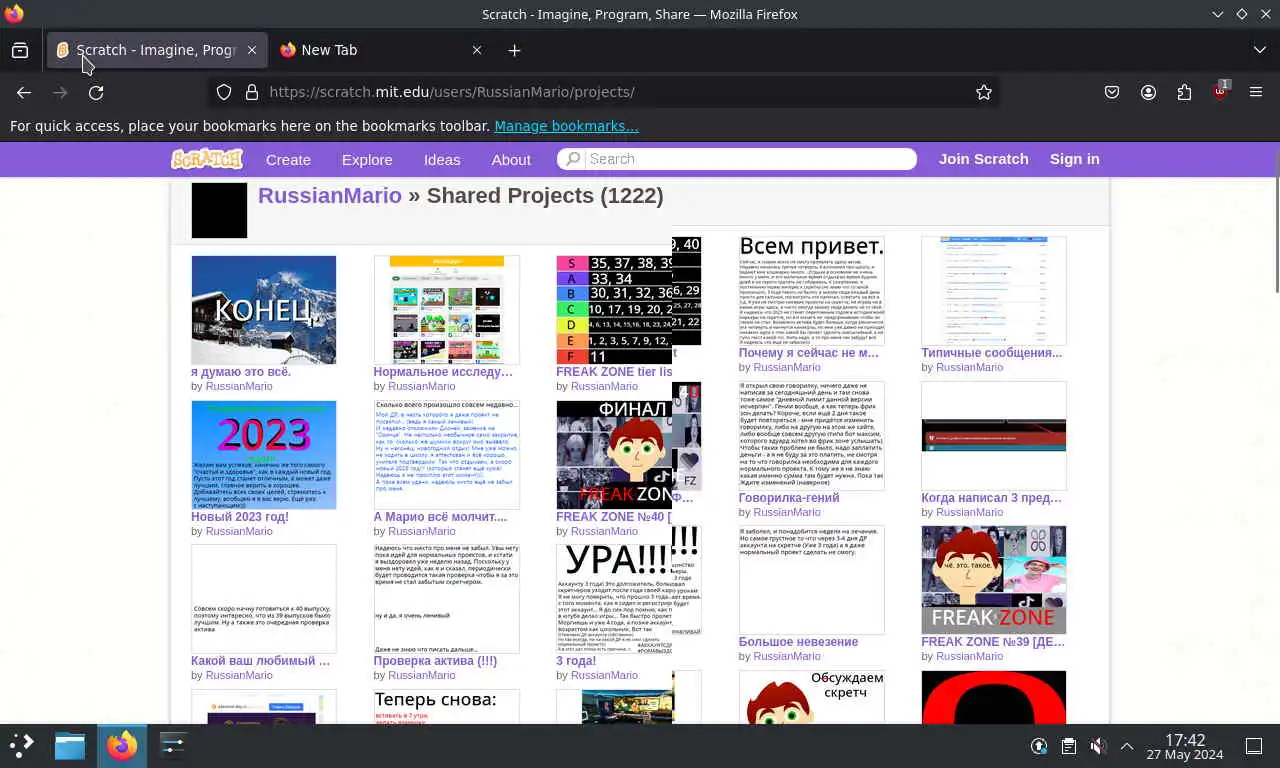Viewport: 1280px width, 768px height.
Task: Open the Firefox View icon
Action: tap(20, 50)
